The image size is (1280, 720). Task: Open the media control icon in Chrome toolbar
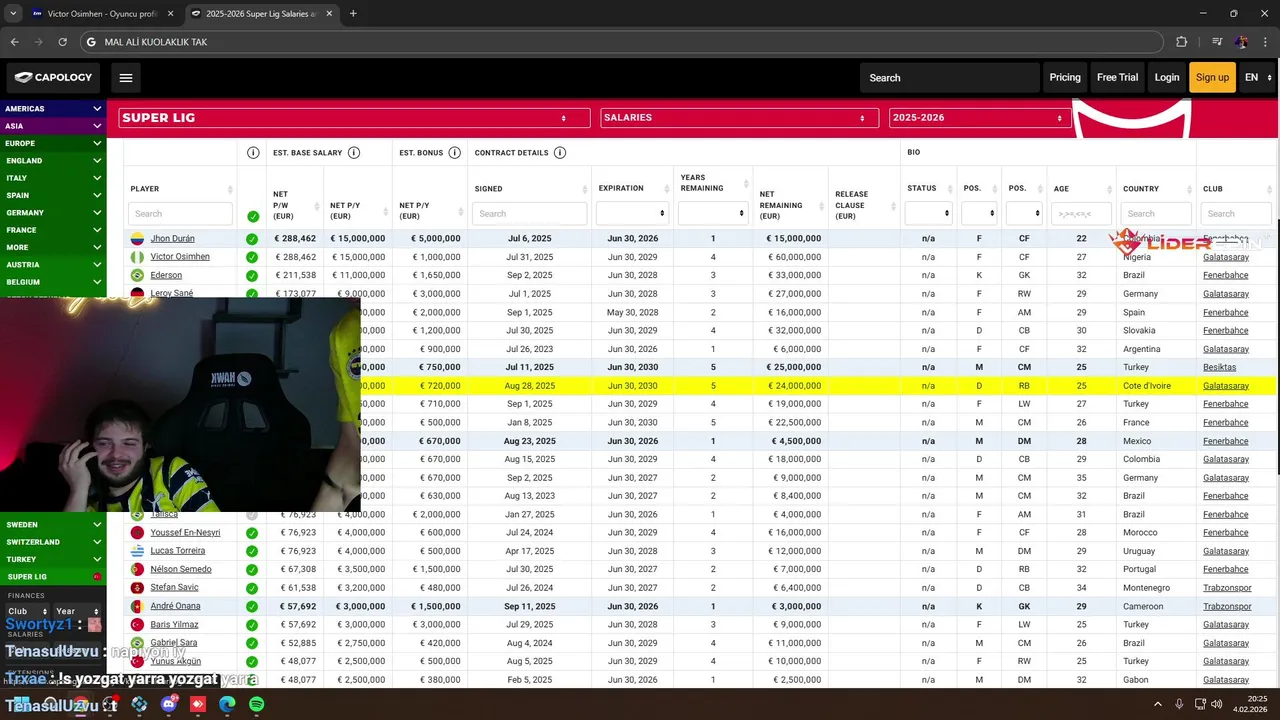(x=1217, y=42)
